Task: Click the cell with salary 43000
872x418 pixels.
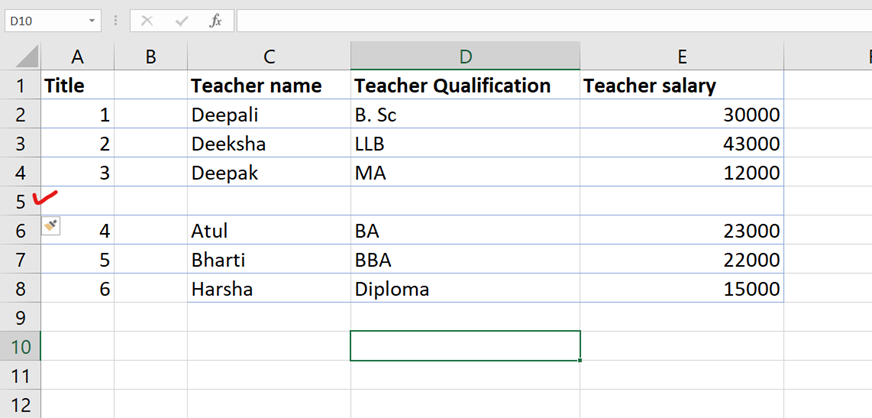Action: [x=681, y=144]
